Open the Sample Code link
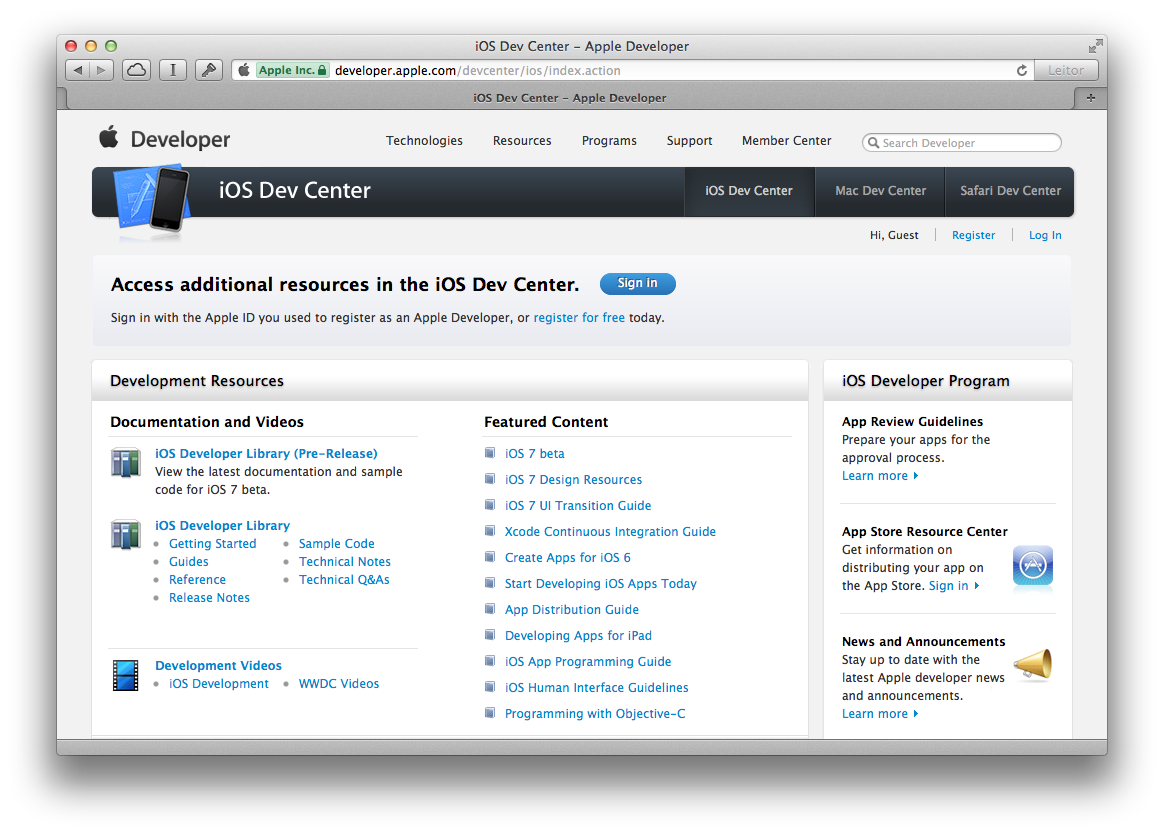The height and width of the screenshot is (834, 1164). [x=336, y=544]
